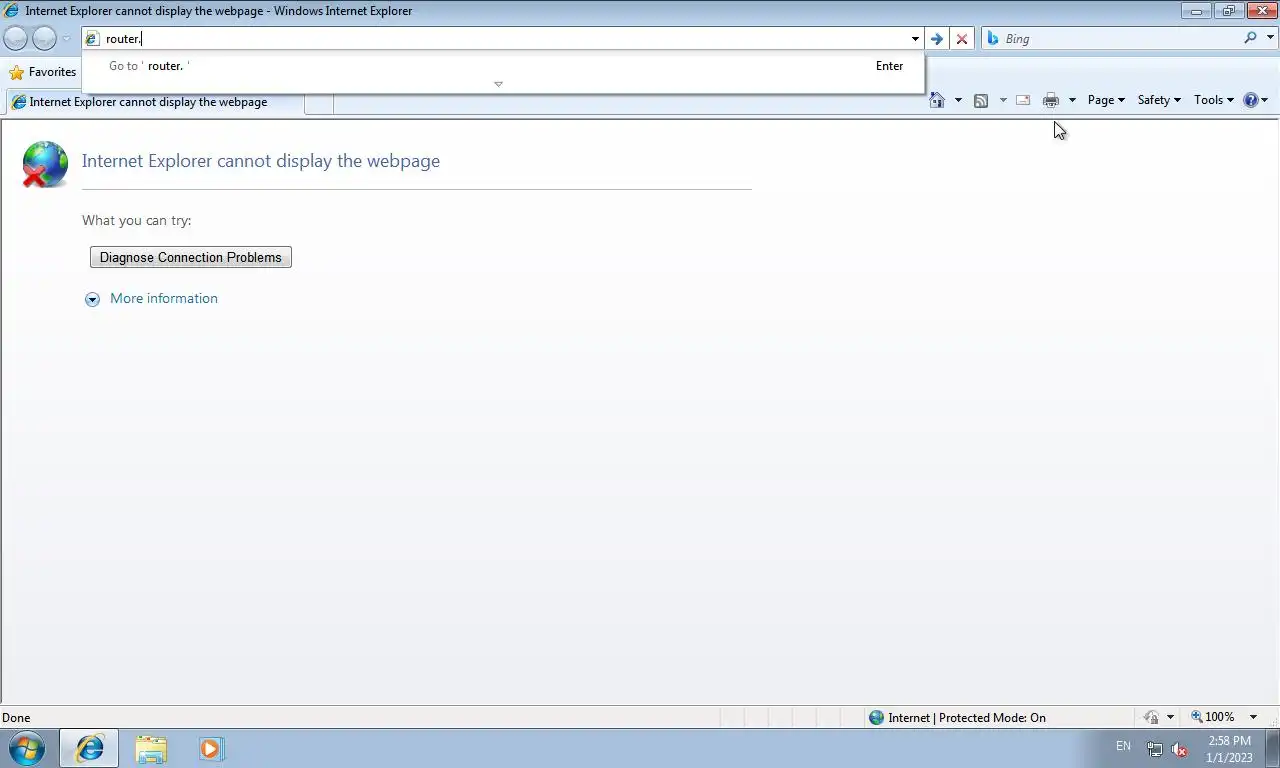Click the Show desktop strip
The image size is (1280, 768).
coord(1272,748)
